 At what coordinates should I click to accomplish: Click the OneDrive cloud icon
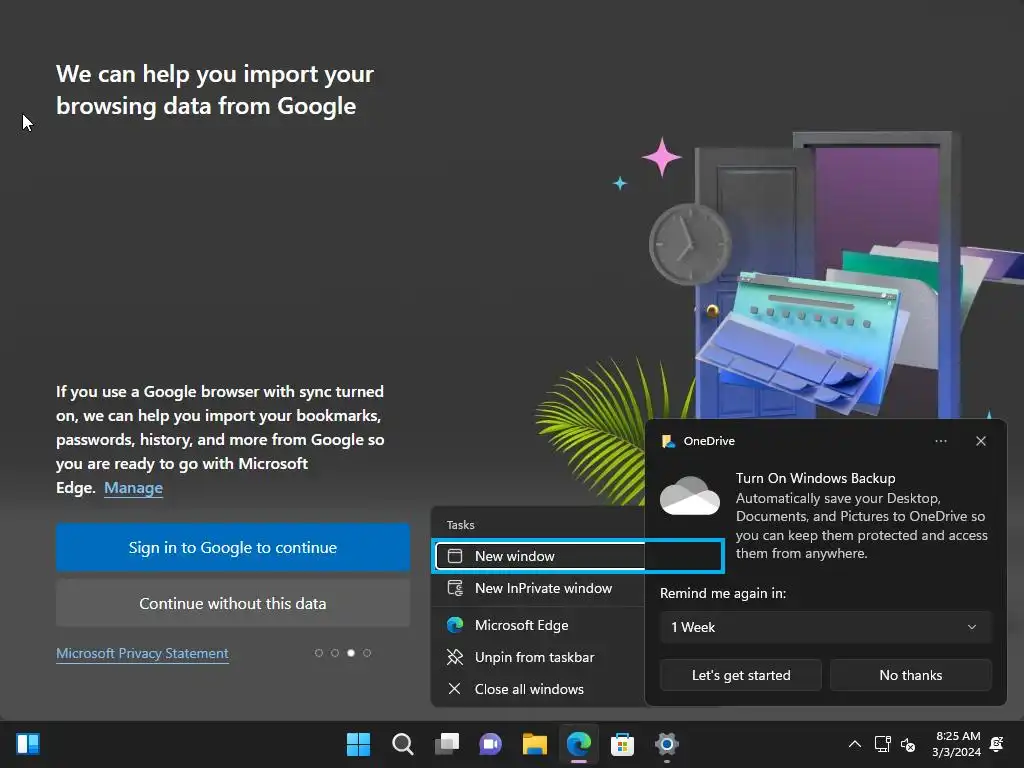tap(690, 496)
